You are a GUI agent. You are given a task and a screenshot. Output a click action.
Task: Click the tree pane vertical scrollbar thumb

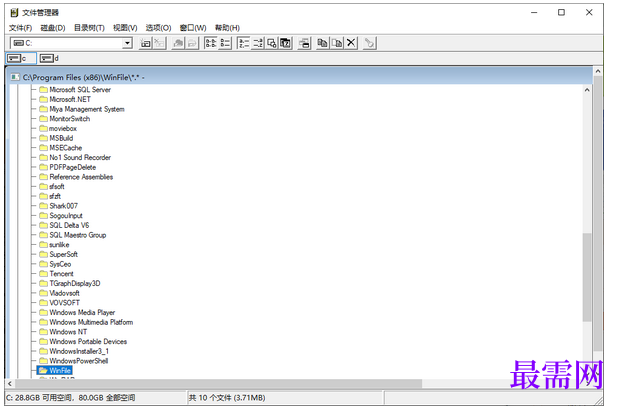pyautogui.click(x=587, y=277)
